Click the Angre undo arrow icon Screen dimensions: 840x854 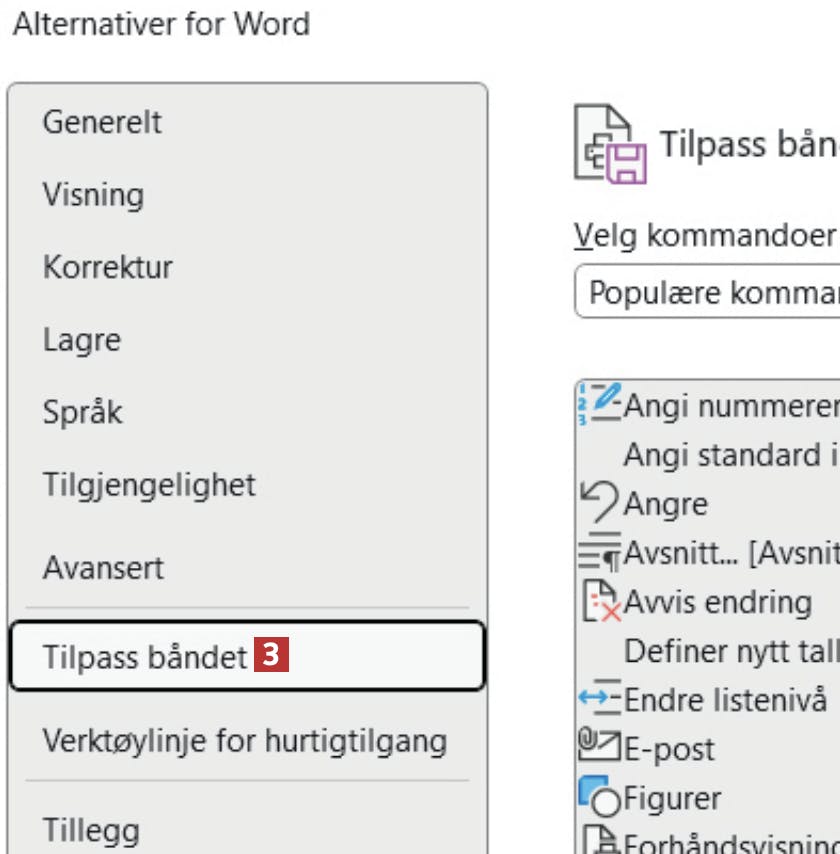(600, 503)
